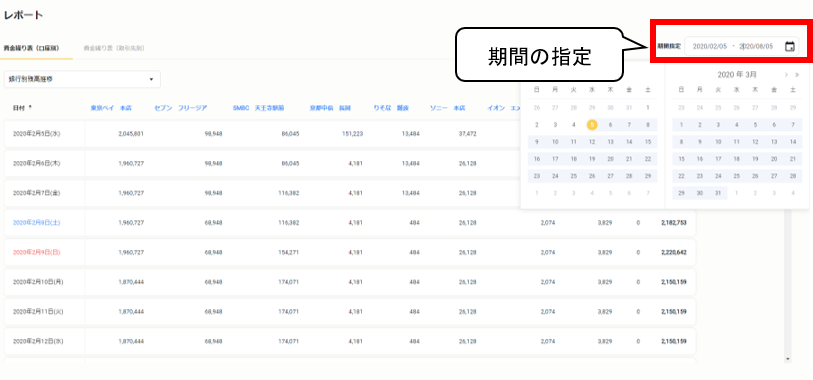Pick February 19 in the left calendar

point(592,159)
